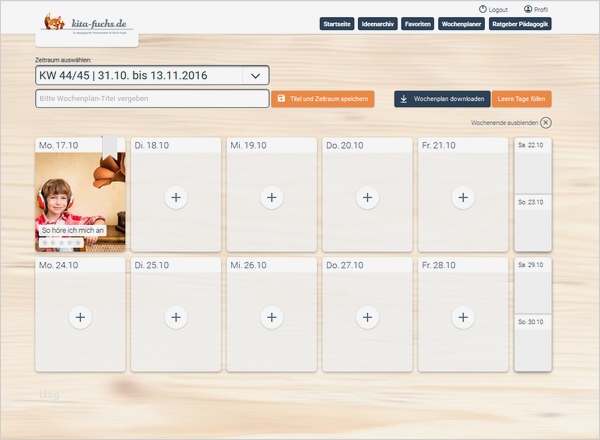This screenshot has height=440, width=600.
Task: Click the 'So höre ich mich an' caption
Action: click(73, 230)
